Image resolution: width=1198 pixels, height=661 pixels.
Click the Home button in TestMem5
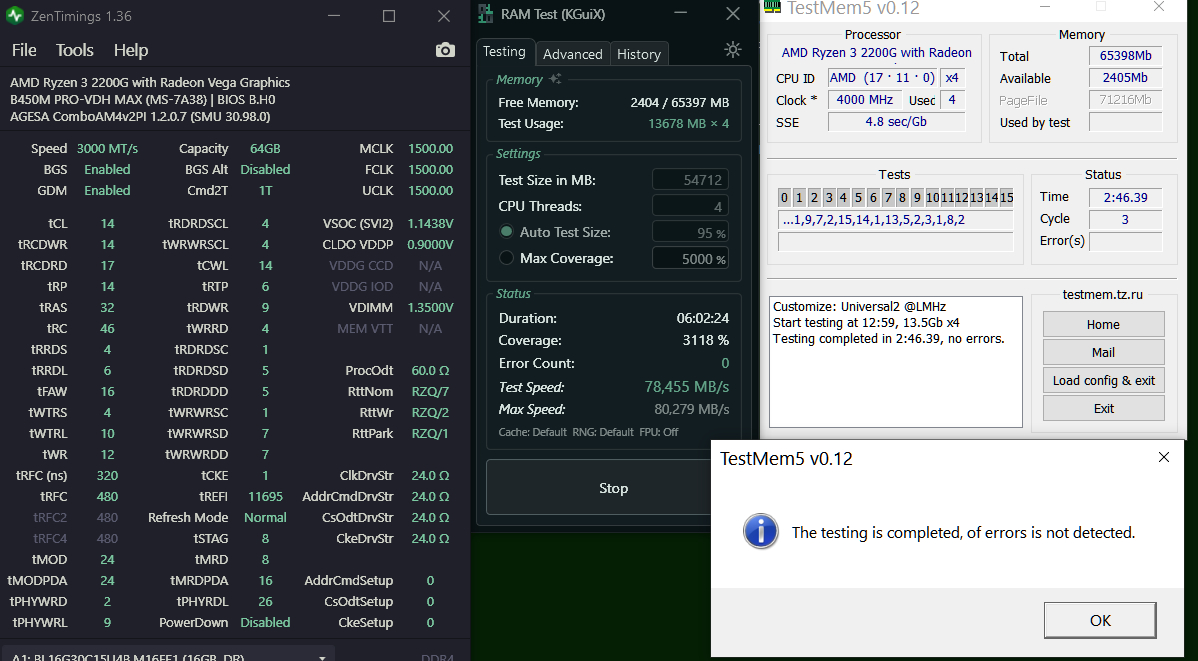(x=1103, y=324)
